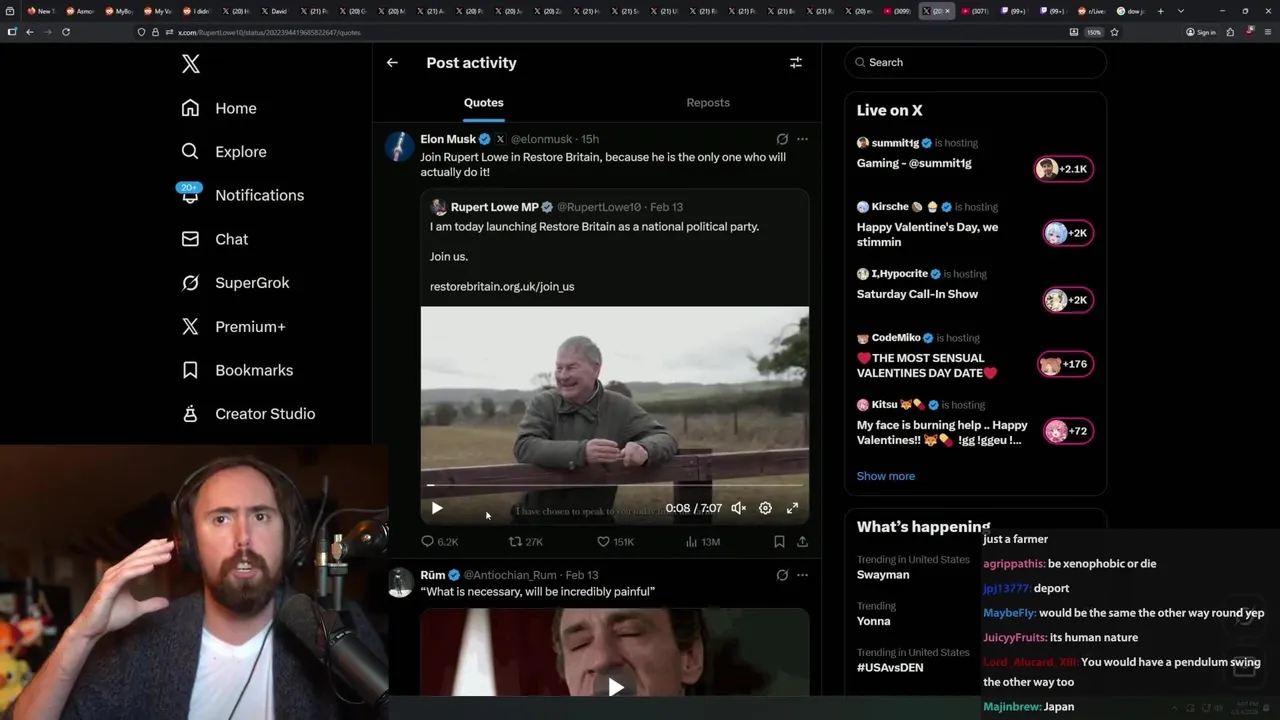
Task: Open Bookmarks
Action: pos(237,370)
